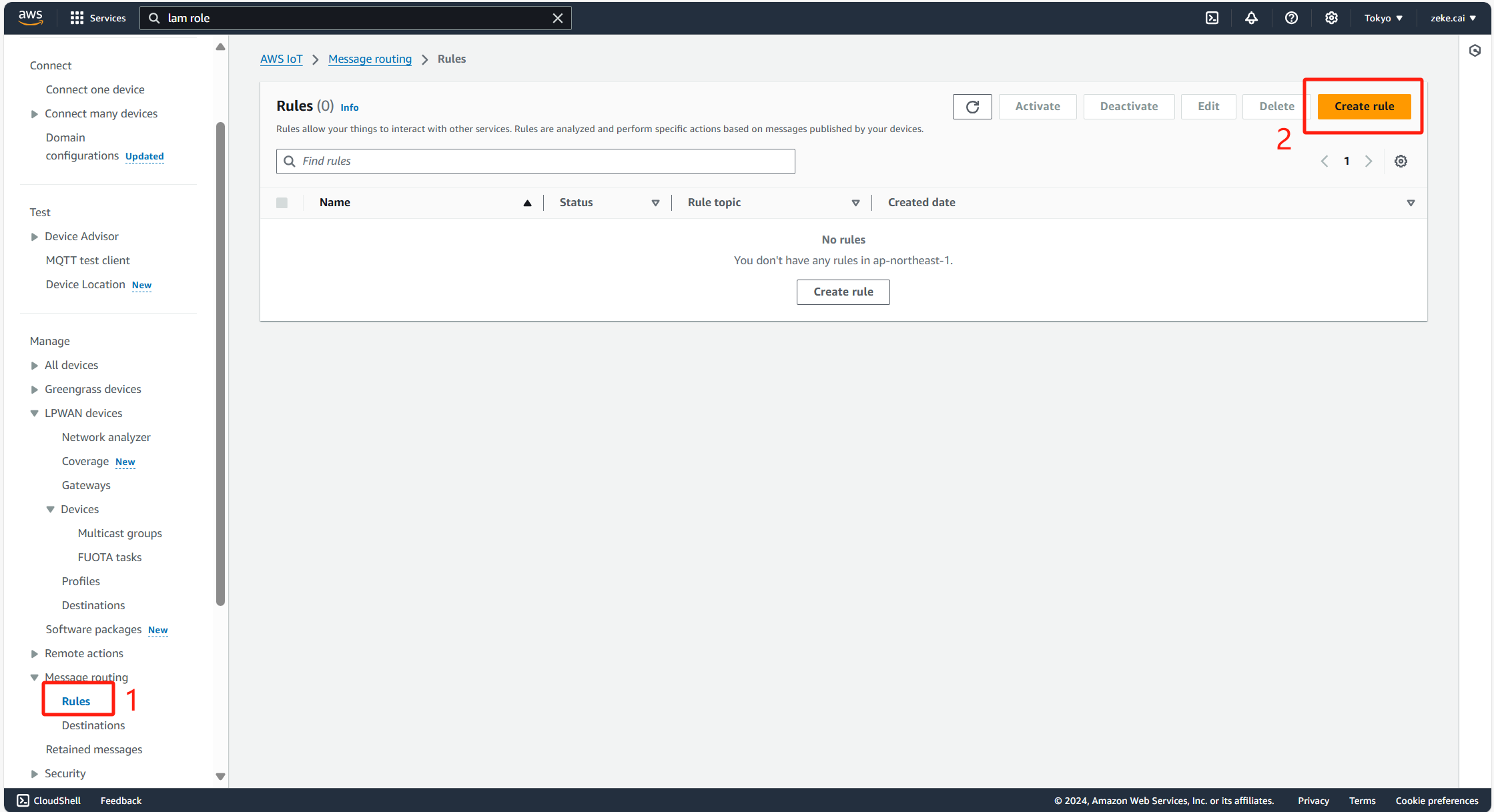Image resolution: width=1494 pixels, height=812 pixels.
Task: Open Destinations under Message routing
Action: pyautogui.click(x=93, y=725)
